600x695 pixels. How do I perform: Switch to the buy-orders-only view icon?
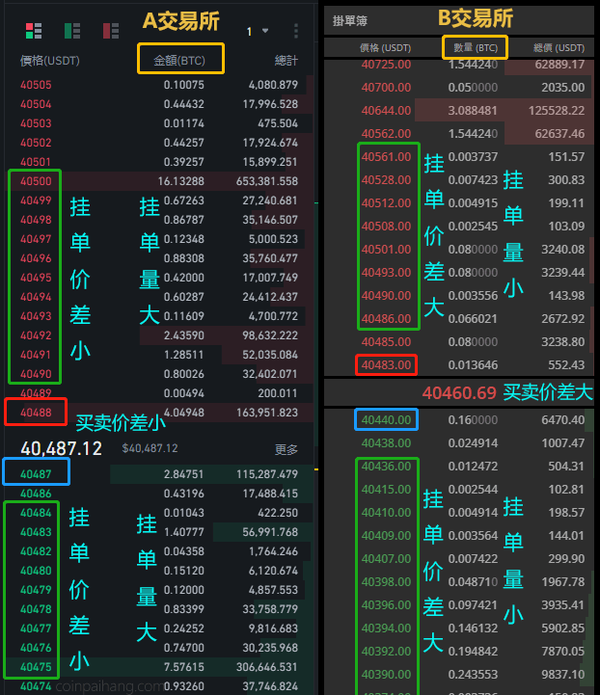(72, 31)
